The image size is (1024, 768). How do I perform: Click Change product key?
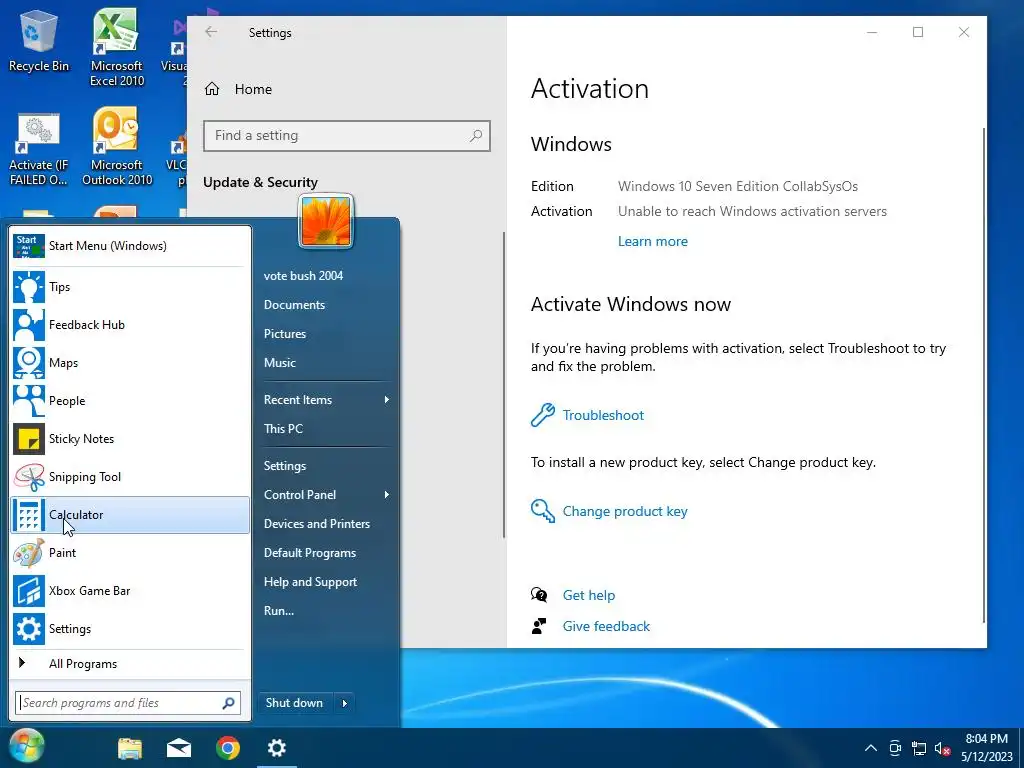click(x=625, y=511)
